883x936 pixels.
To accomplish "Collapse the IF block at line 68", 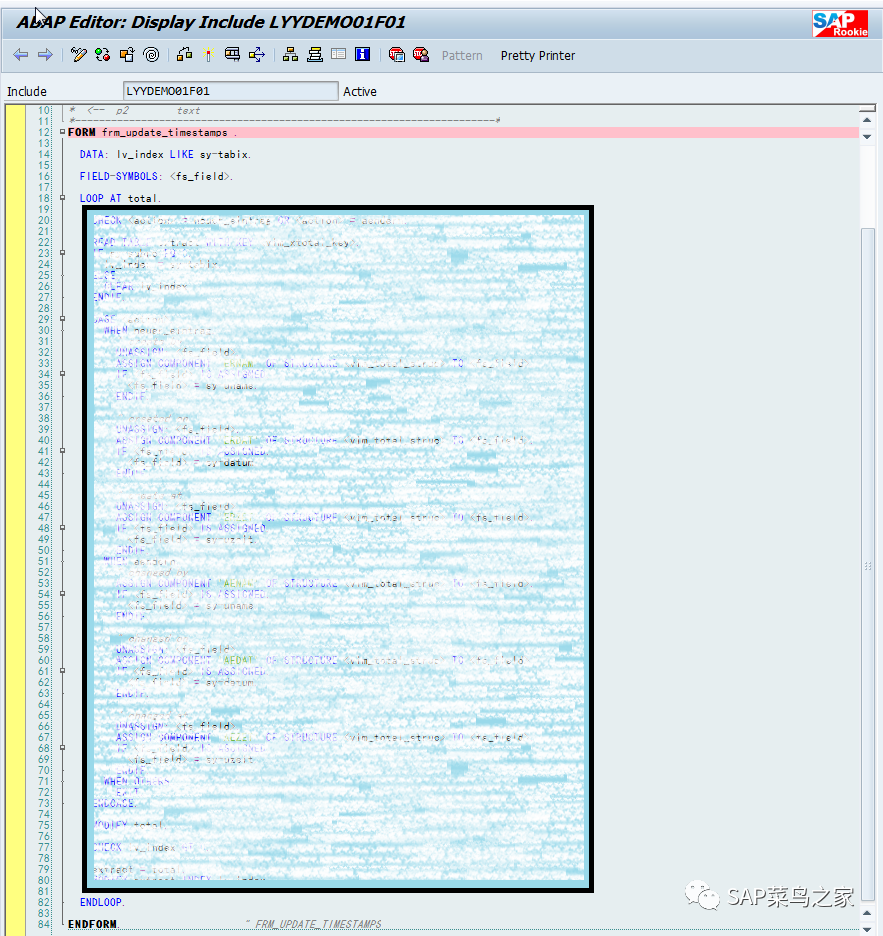I will point(62,747).
